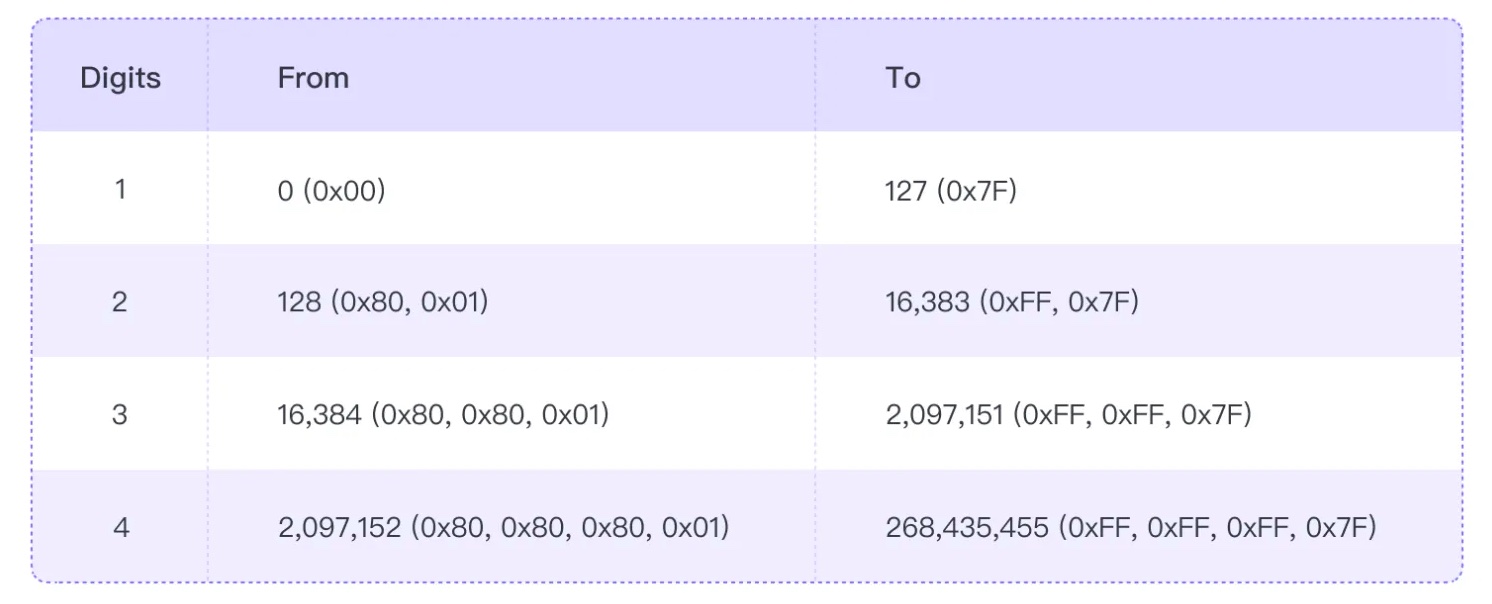The width and height of the screenshot is (1492, 604).
Task: Click the 16,384 From value cell
Action: [442, 414]
